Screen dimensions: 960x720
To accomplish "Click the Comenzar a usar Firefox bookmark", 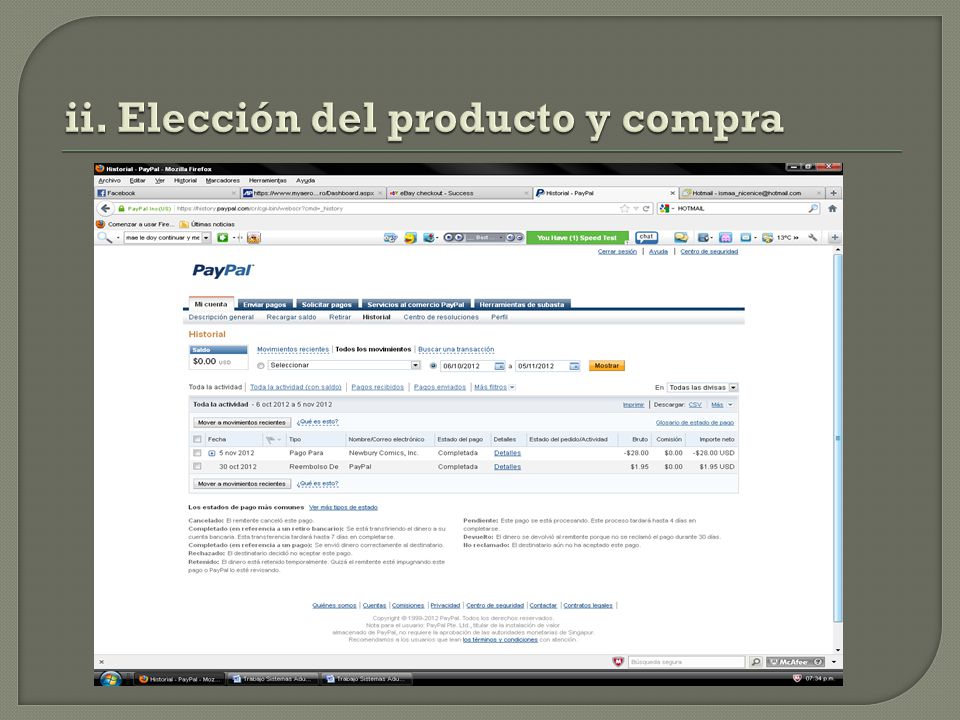I will click(x=135, y=224).
